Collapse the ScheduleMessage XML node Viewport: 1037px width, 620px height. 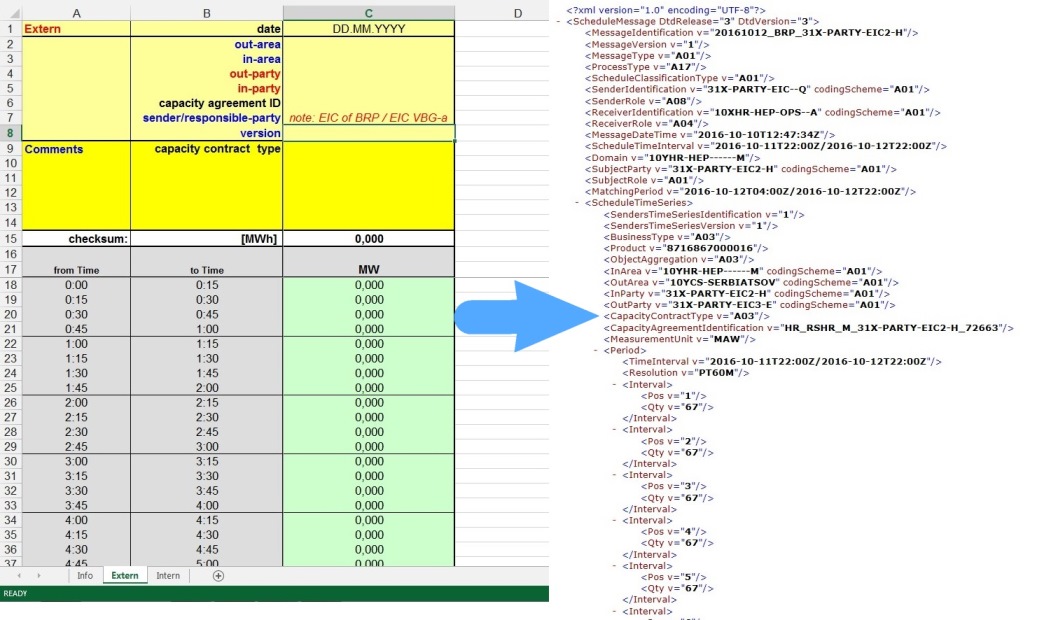[559, 22]
